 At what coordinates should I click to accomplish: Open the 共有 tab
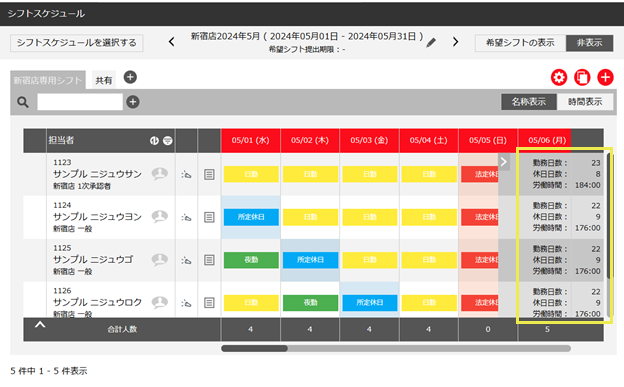point(103,80)
